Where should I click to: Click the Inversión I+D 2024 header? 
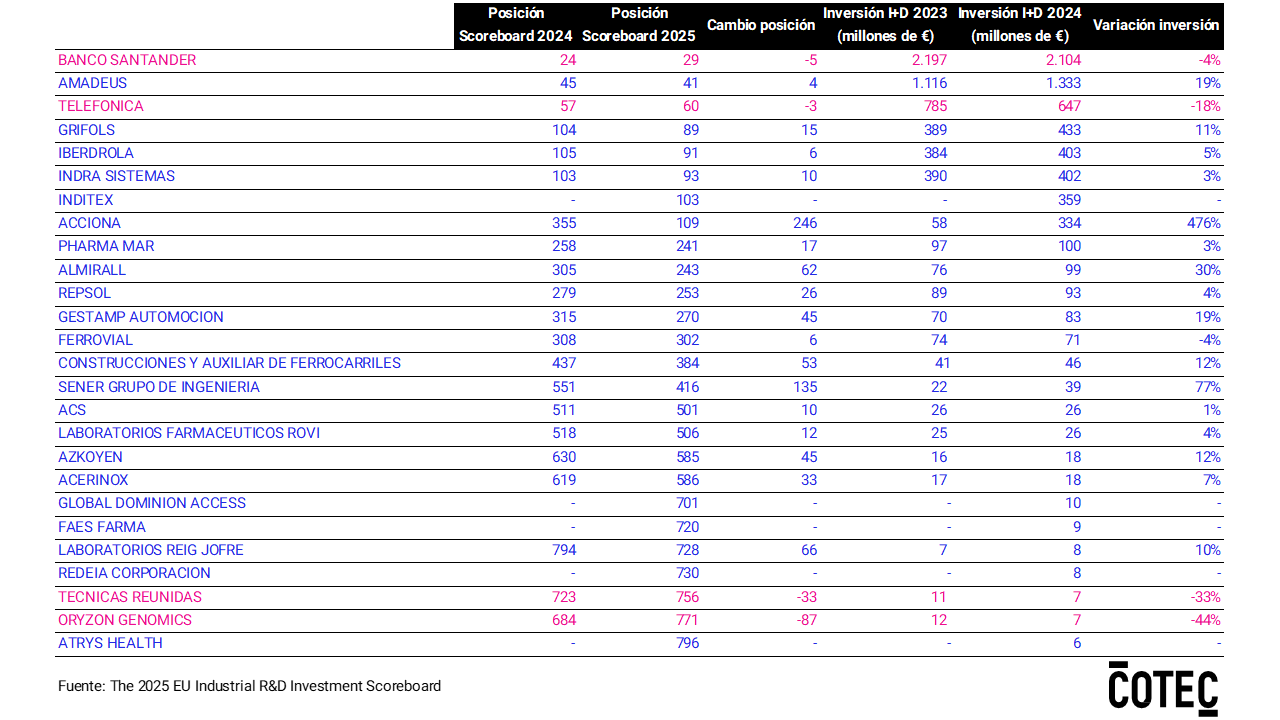(1020, 25)
